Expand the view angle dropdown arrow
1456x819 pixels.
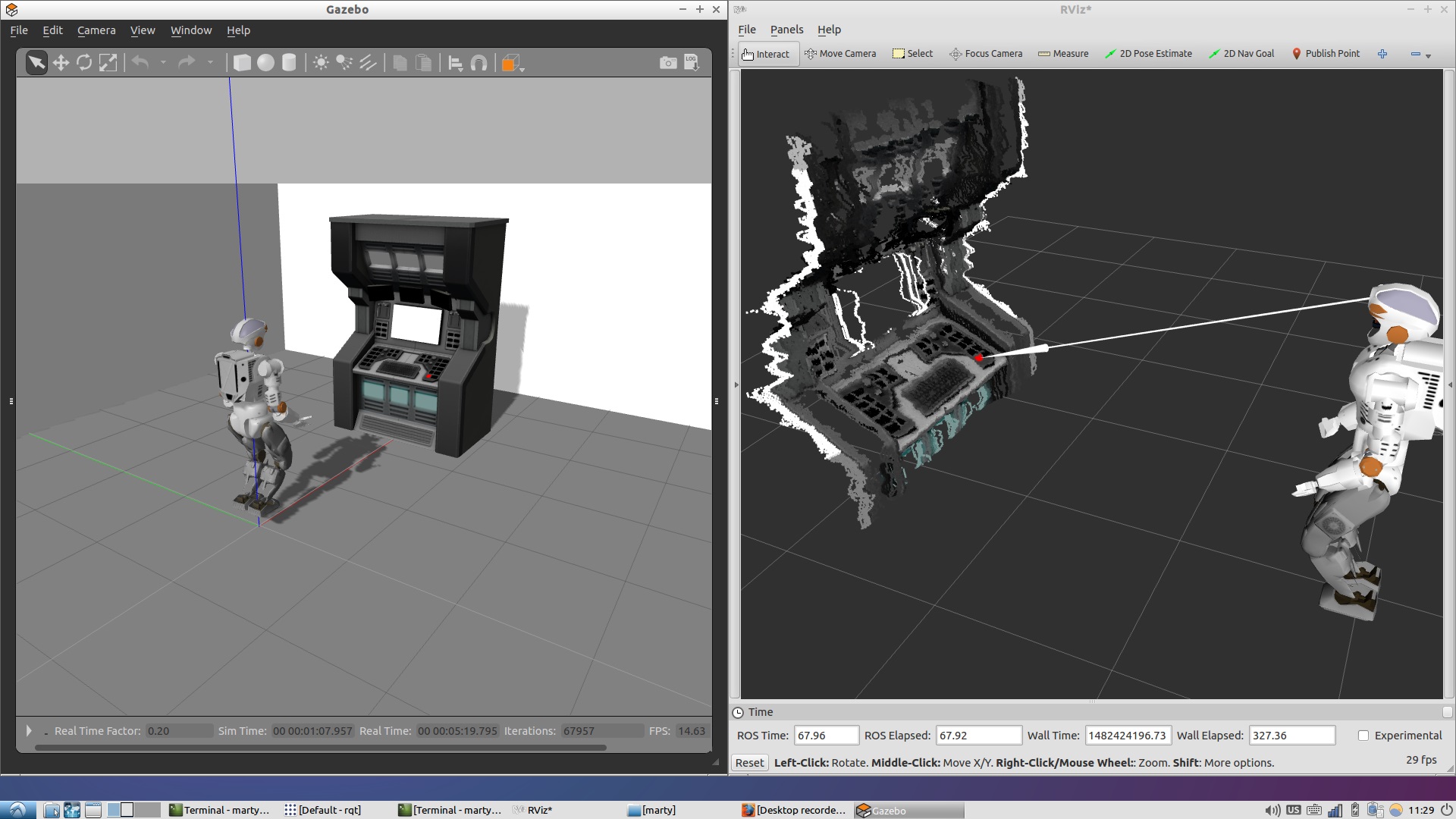point(522,67)
